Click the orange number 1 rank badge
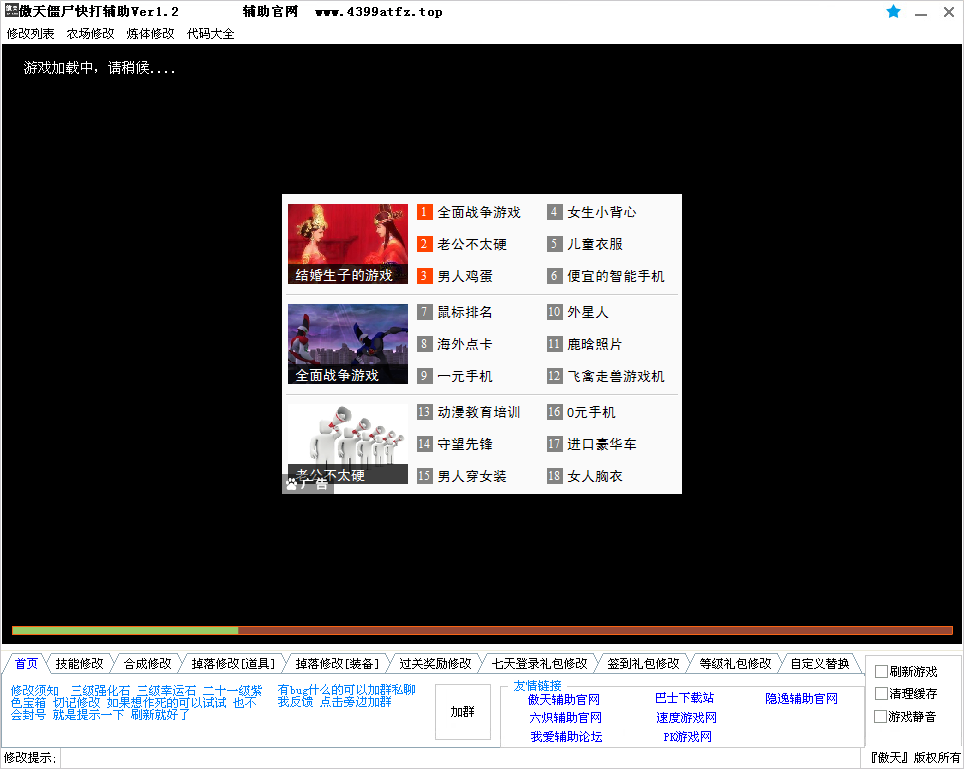Image resolution: width=964 pixels, height=769 pixels. [x=424, y=212]
